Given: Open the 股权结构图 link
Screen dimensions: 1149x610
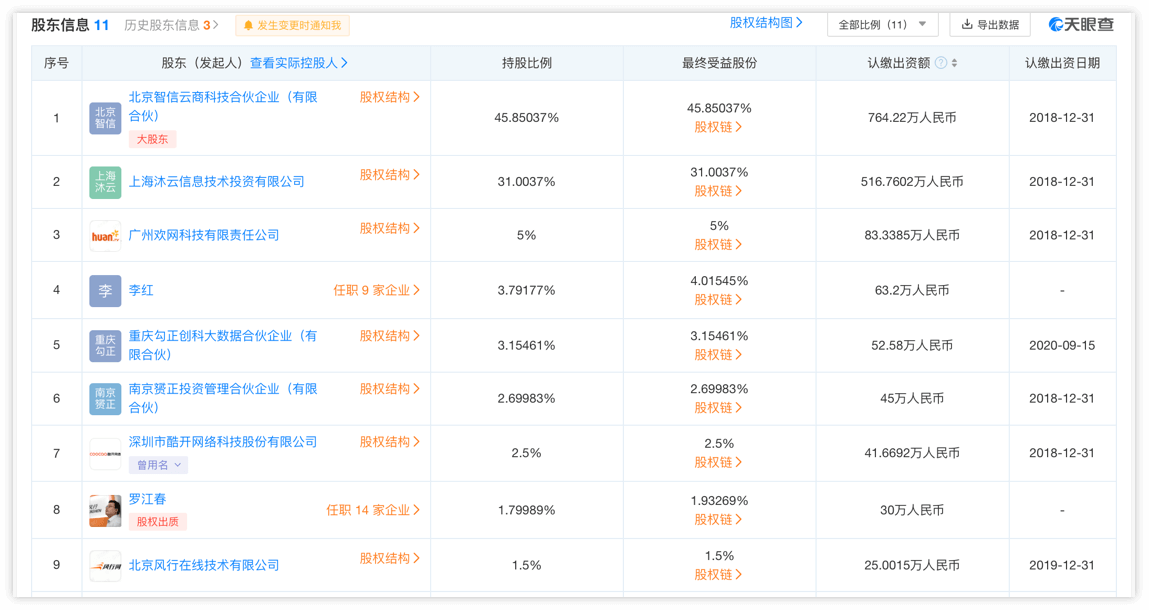Looking at the screenshot, I should point(766,23).
